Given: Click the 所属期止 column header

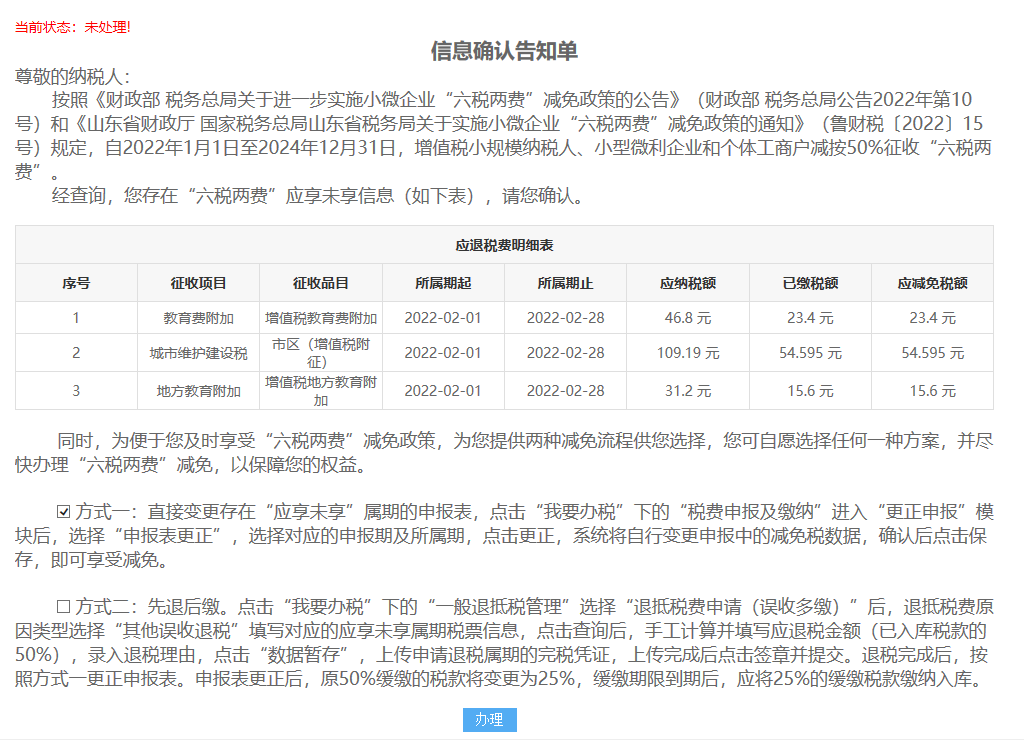Looking at the screenshot, I should click(566, 283).
